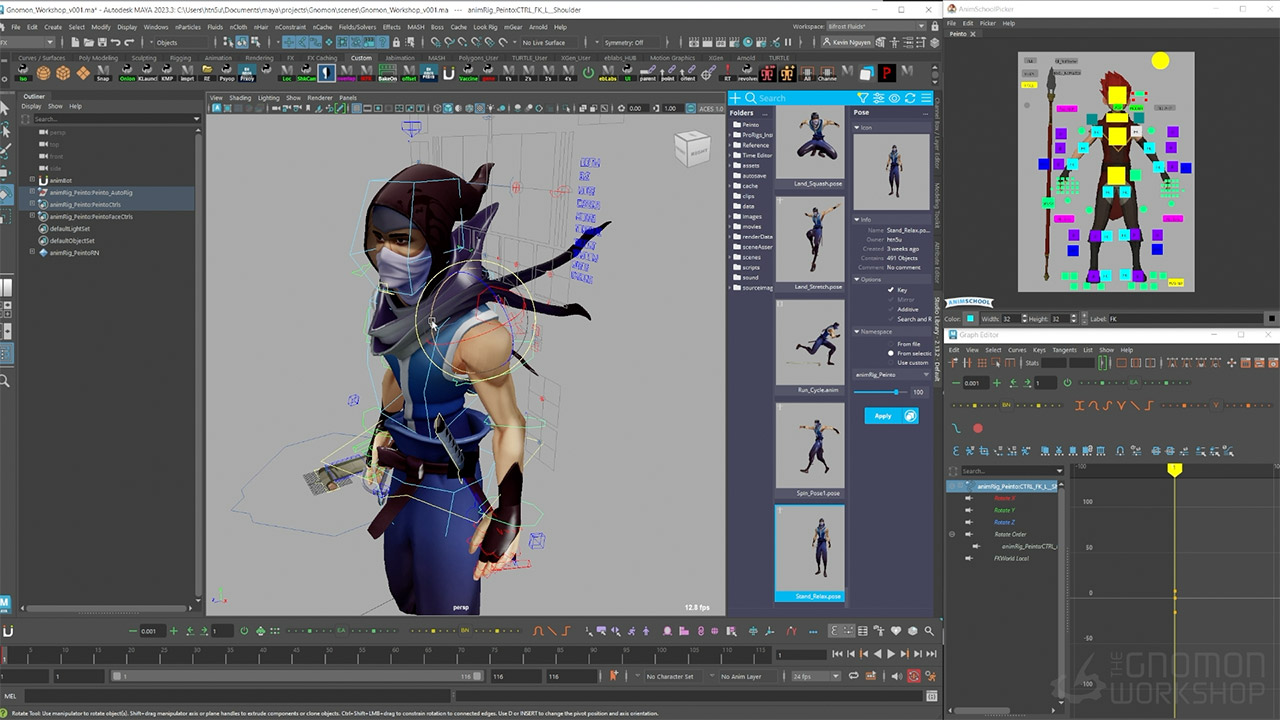Image resolution: width=1280 pixels, height=720 pixels.
Task: Open the 24 fps frame rate dropdown
Action: (815, 677)
